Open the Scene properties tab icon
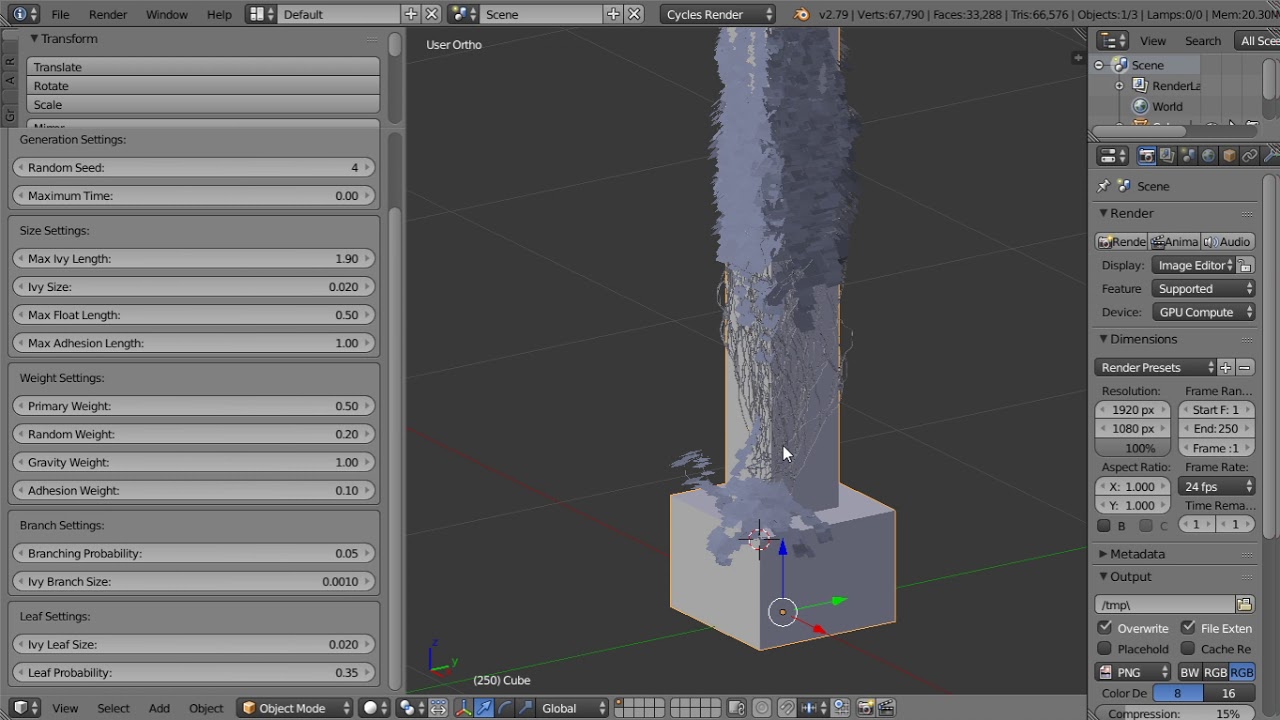This screenshot has width=1280, height=720. tap(1188, 156)
